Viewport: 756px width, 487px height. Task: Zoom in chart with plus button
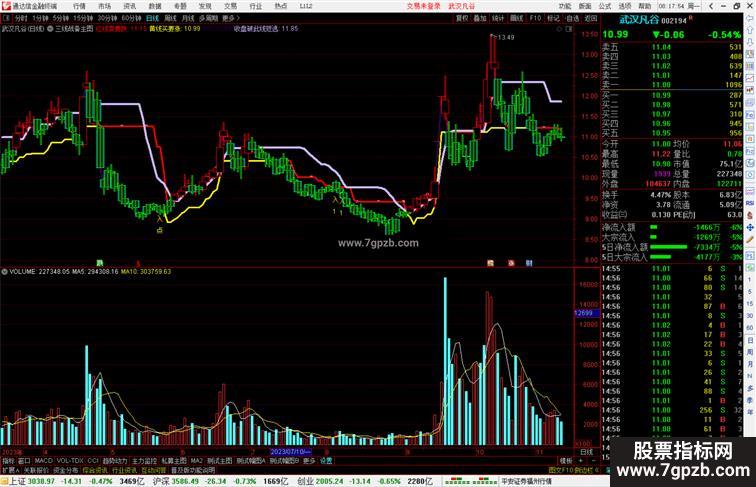[x=580, y=461]
